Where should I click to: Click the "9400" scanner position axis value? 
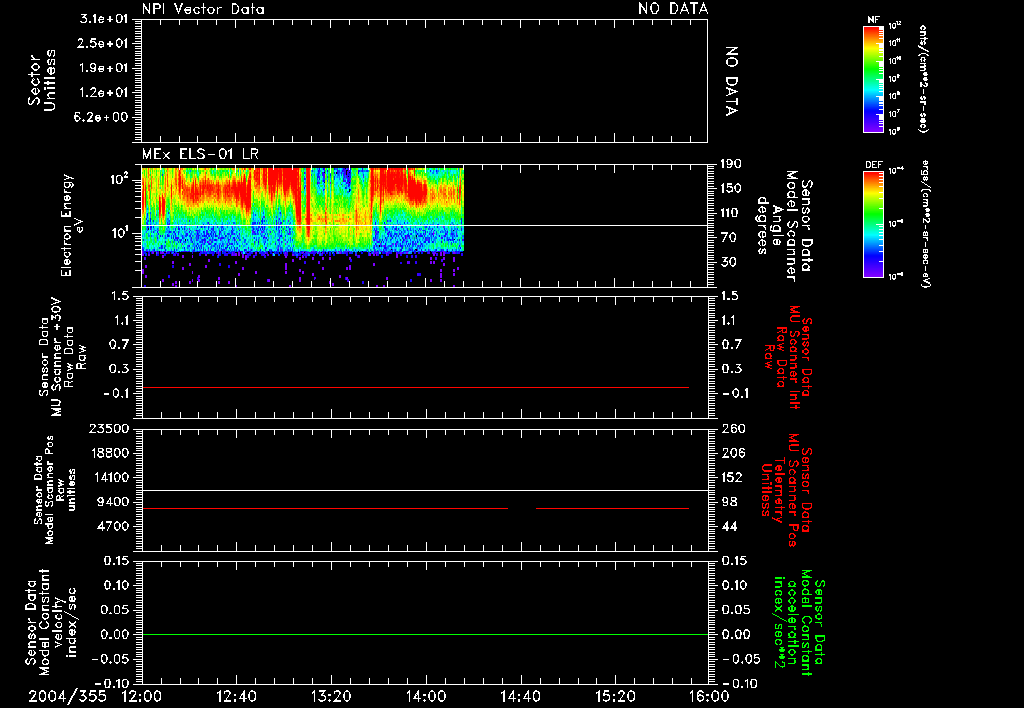tap(113, 502)
